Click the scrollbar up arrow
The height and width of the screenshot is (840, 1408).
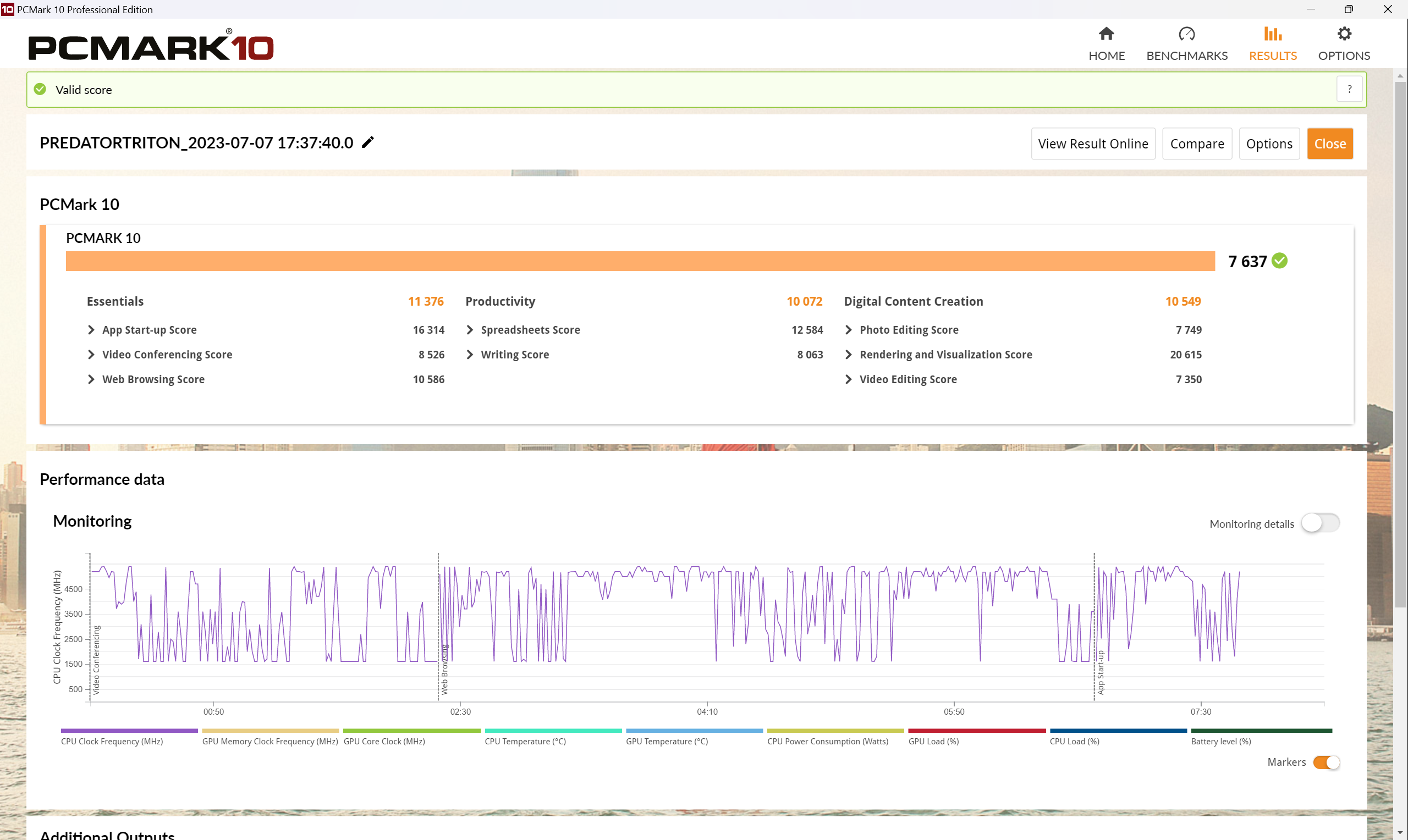coord(1400,76)
